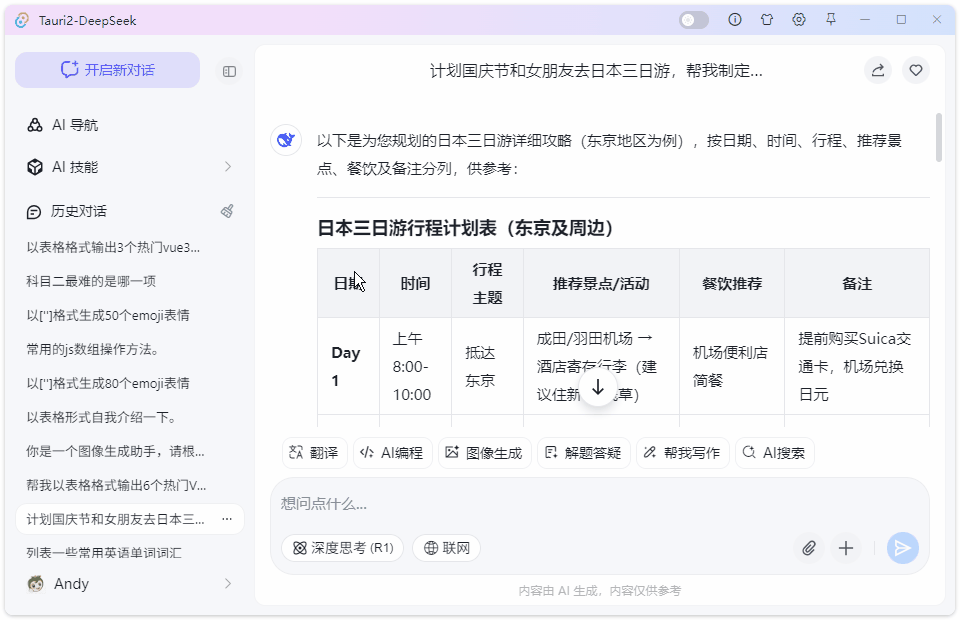The width and height of the screenshot is (960, 620).
Task: Click the 图像生成 quick action button
Action: click(x=484, y=453)
